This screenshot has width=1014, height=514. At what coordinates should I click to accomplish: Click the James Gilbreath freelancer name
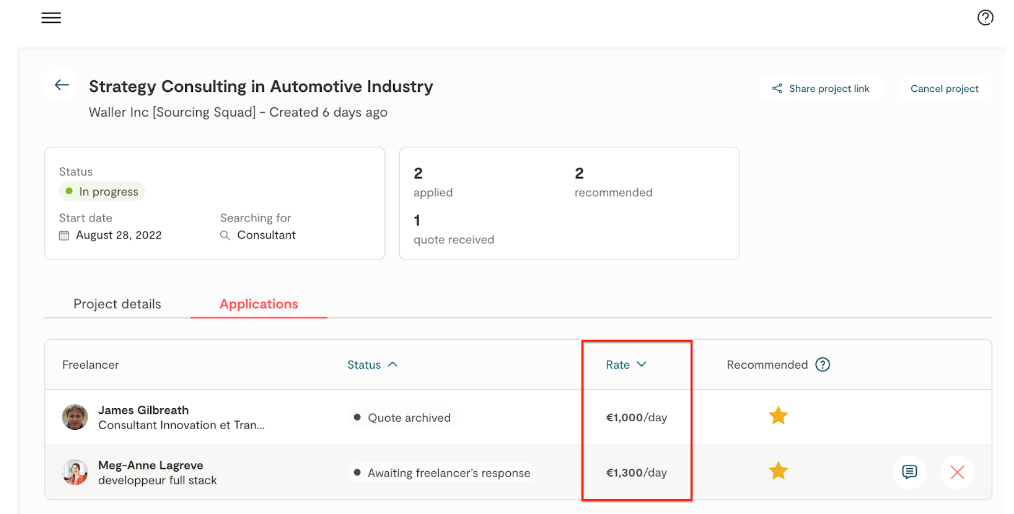pos(143,410)
